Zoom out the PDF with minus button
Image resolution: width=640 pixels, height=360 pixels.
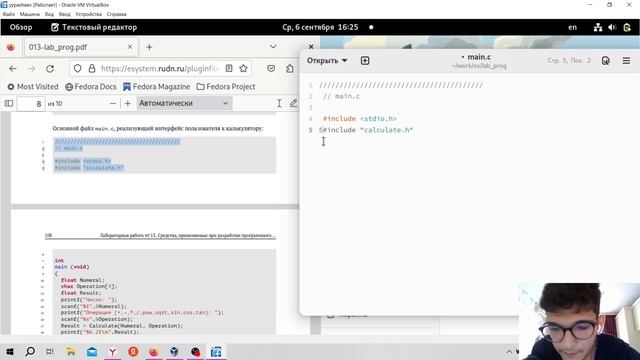click(113, 104)
